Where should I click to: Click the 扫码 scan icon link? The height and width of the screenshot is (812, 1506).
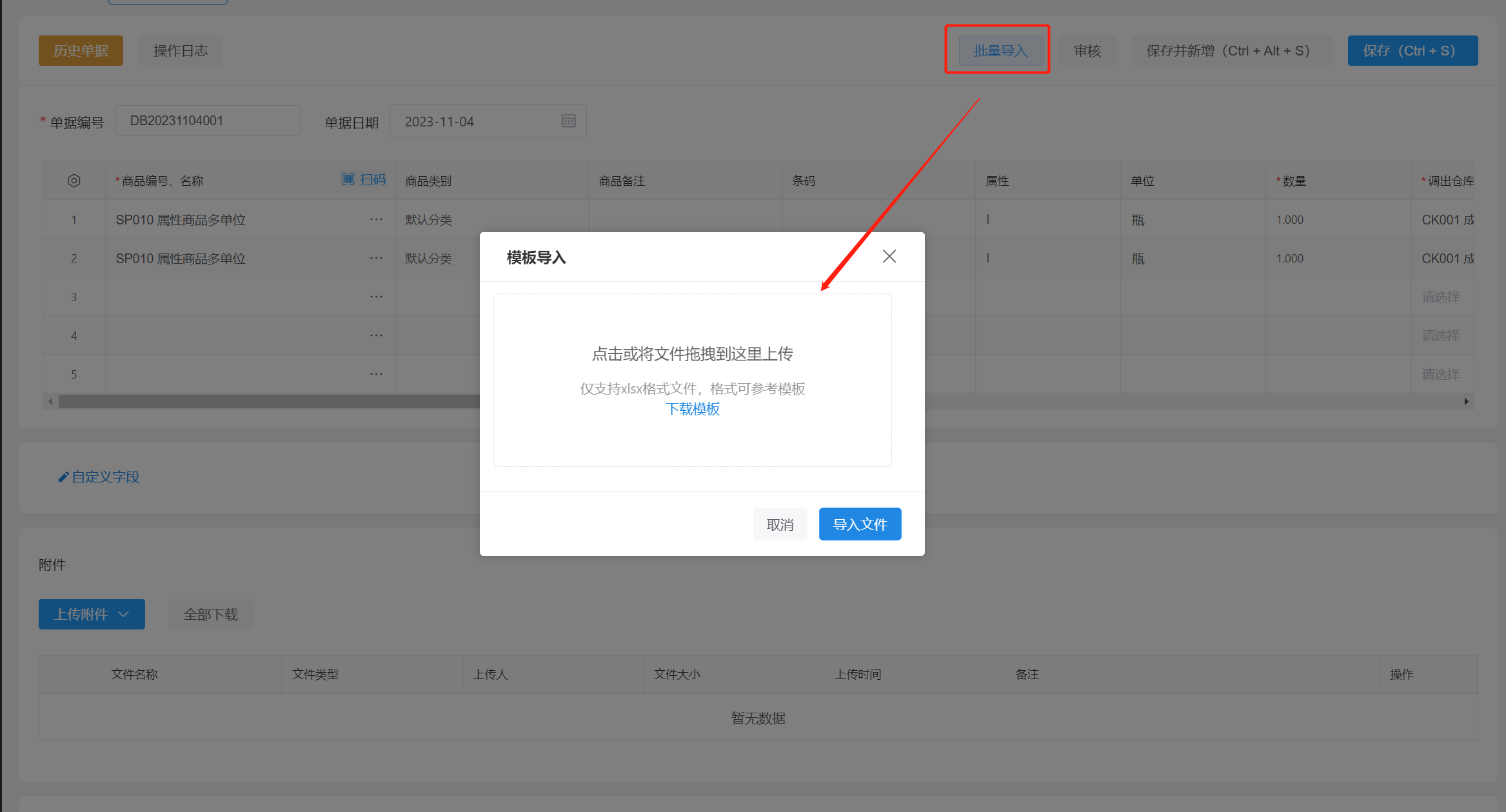[364, 179]
